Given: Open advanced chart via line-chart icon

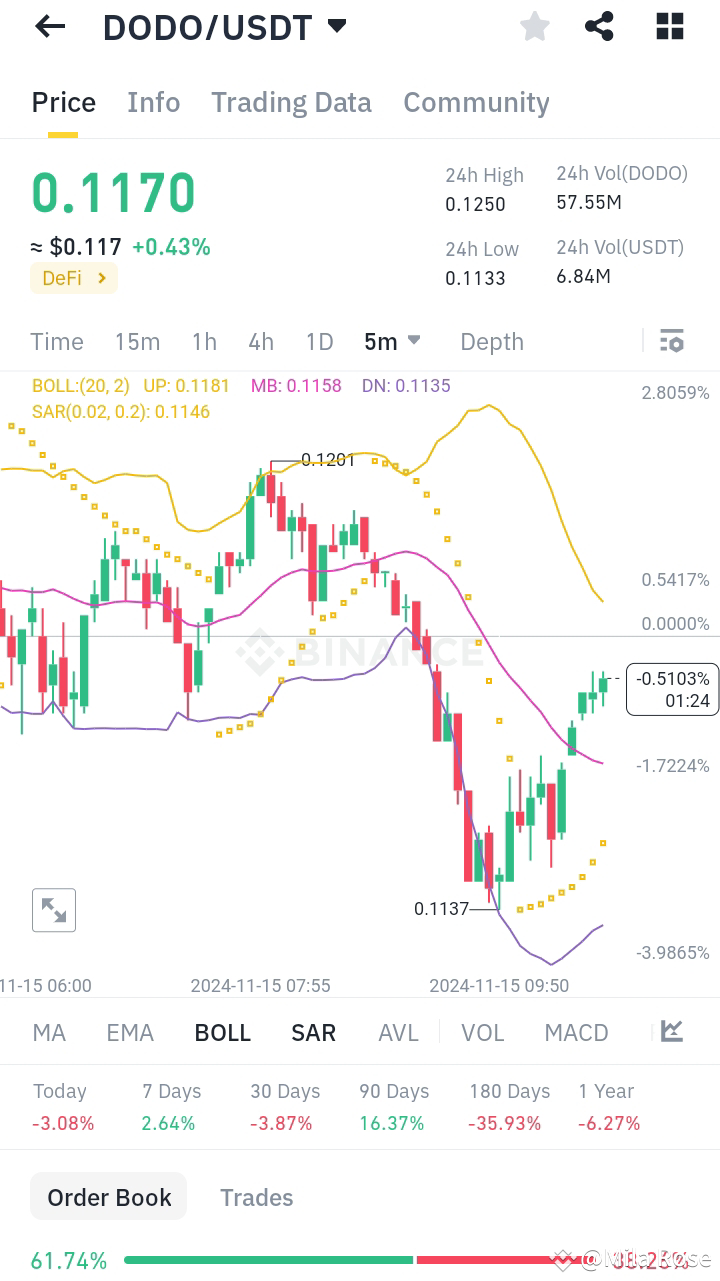Looking at the screenshot, I should pyautogui.click(x=671, y=1032).
